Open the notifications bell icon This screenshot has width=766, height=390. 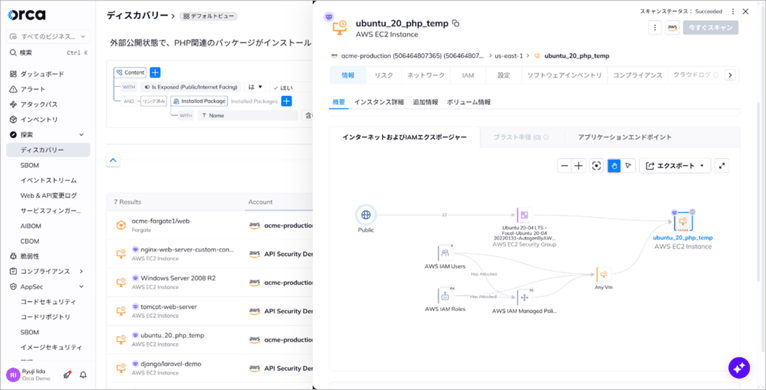click(83, 375)
